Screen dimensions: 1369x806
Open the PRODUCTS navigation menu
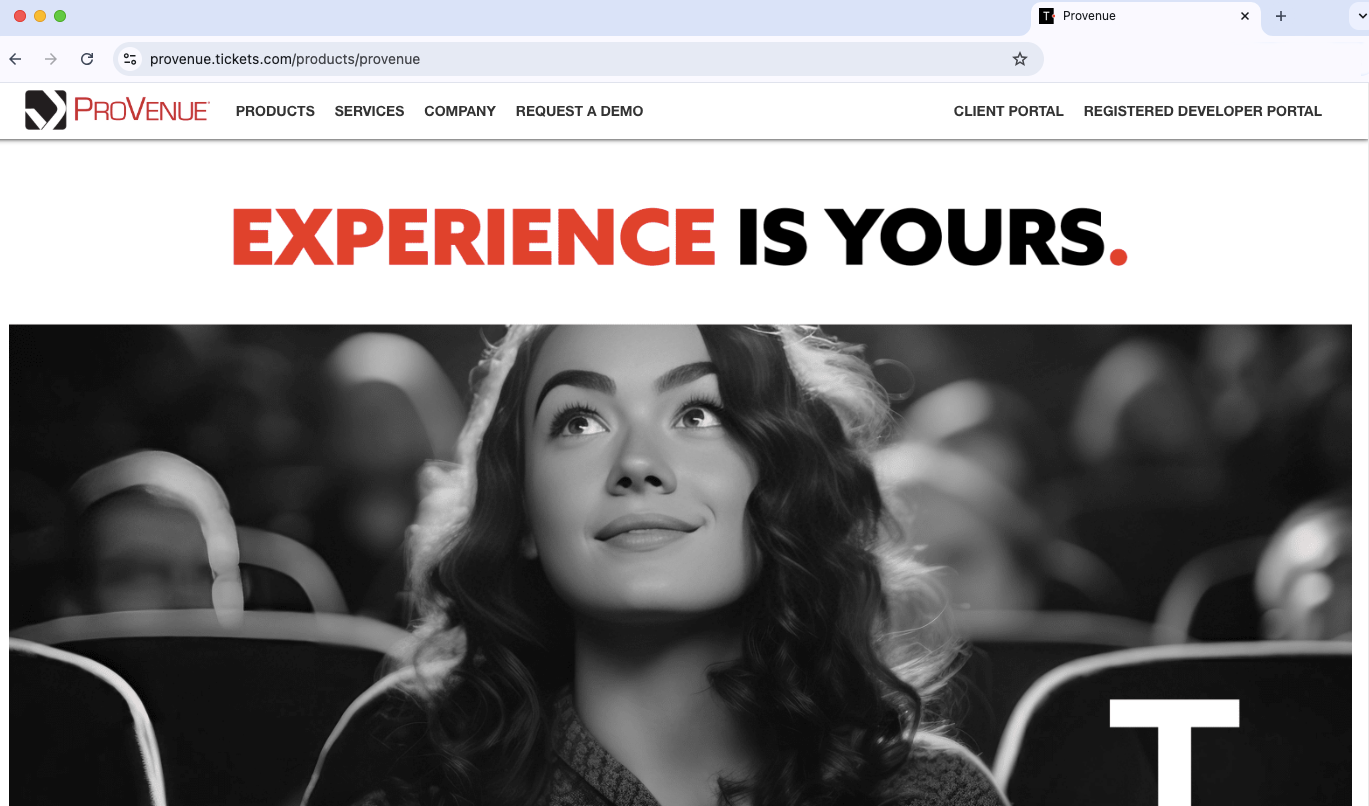pos(275,111)
